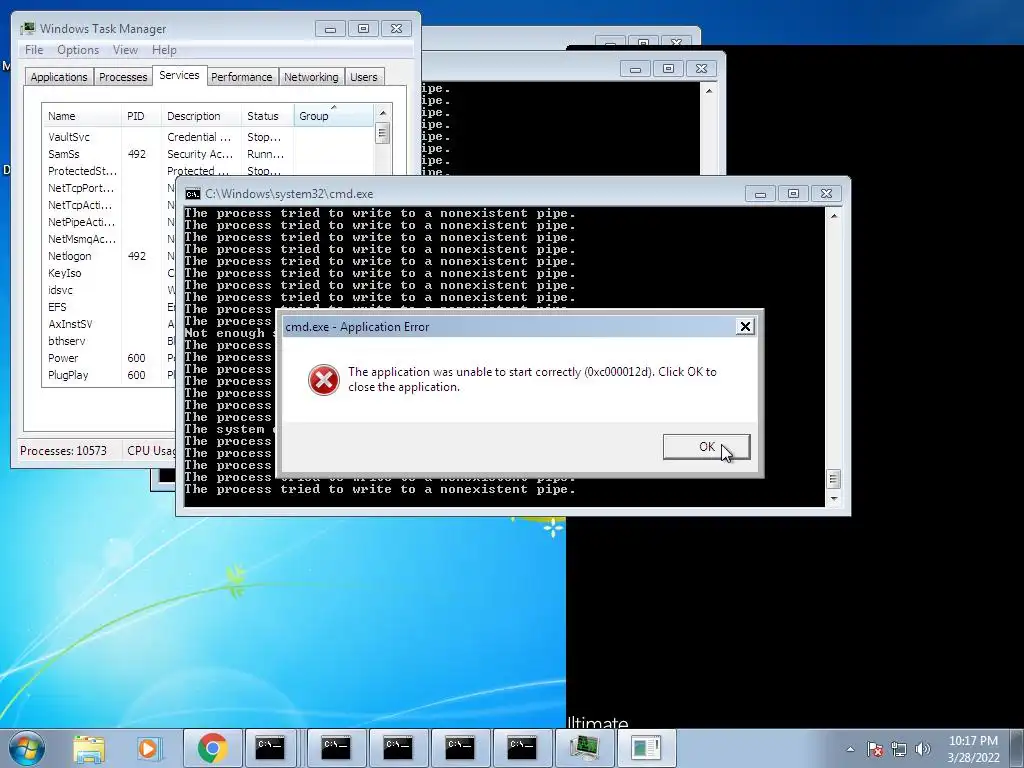
Task: Open Windows Explorer from the taskbar
Action: pos(89,748)
